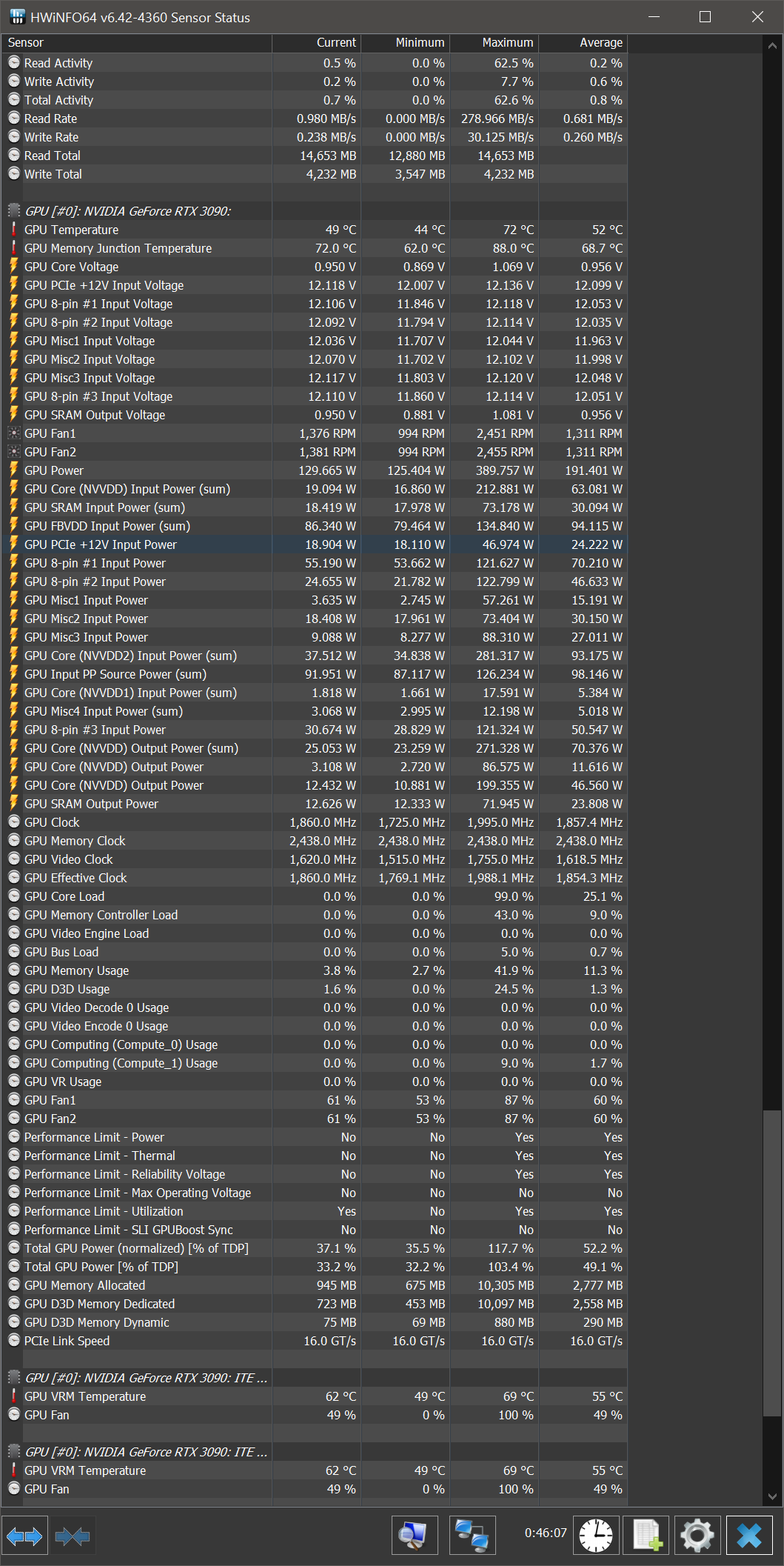Select GPU Misc3 Input Power row
The height and width of the screenshot is (1566, 784).
coord(315,637)
